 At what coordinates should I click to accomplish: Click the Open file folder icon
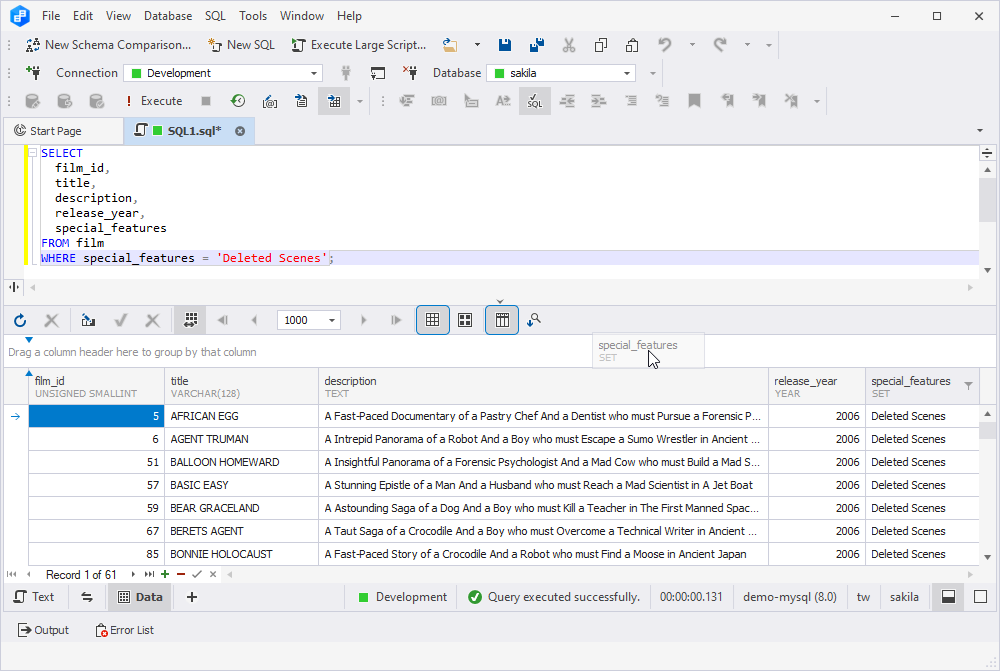[x=450, y=45]
